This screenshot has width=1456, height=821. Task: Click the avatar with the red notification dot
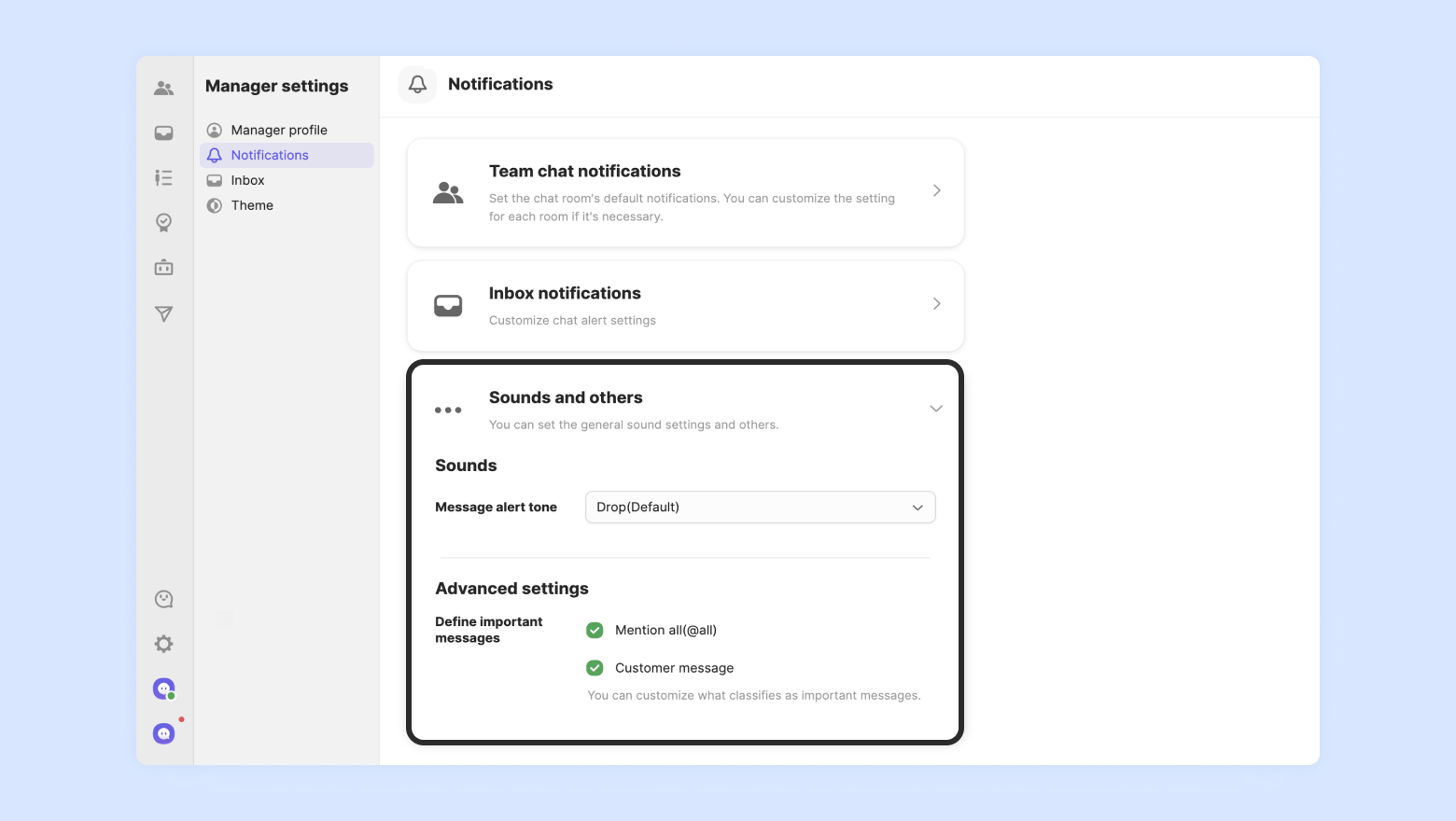click(164, 733)
